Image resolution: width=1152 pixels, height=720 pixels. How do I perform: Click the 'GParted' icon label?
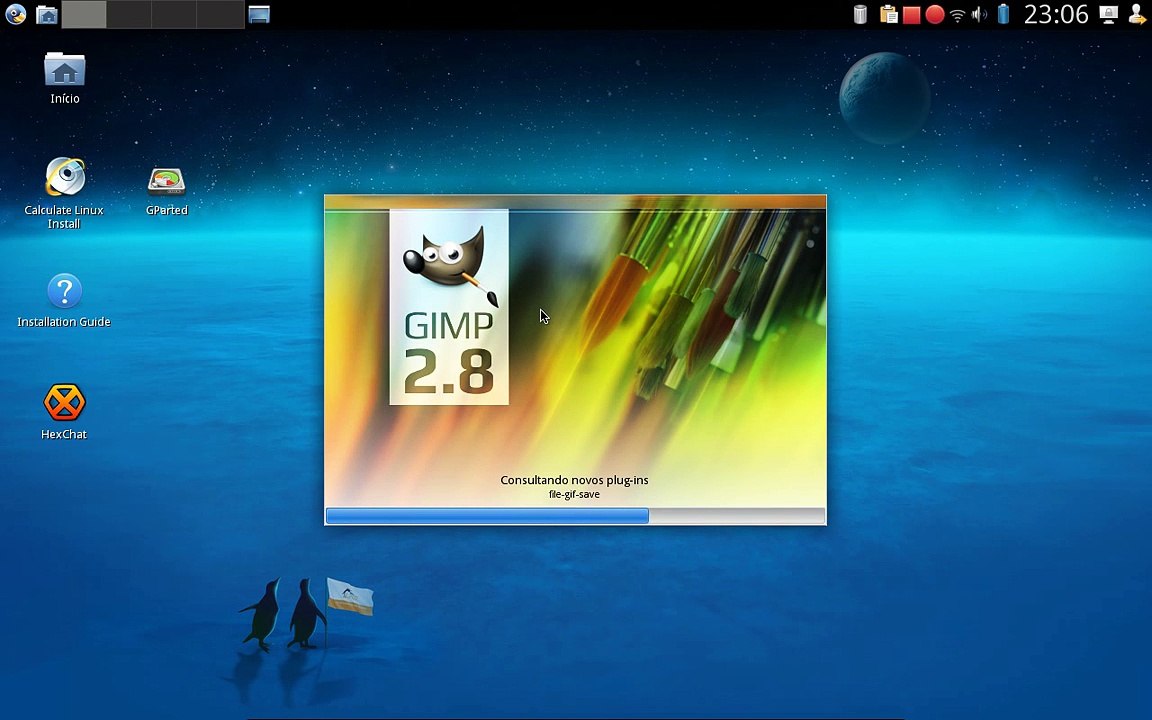tap(167, 210)
